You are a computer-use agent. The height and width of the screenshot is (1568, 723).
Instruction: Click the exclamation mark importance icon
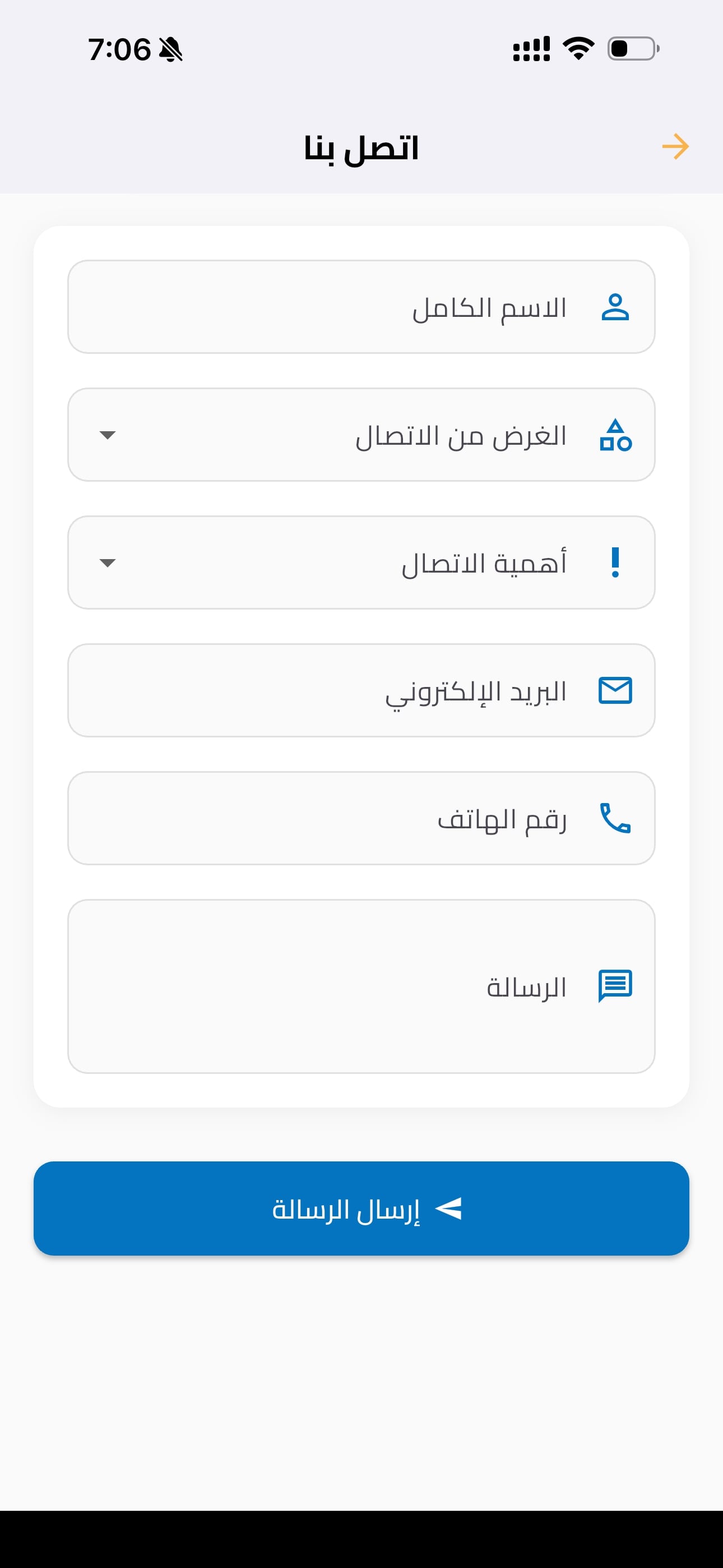pos(615,562)
